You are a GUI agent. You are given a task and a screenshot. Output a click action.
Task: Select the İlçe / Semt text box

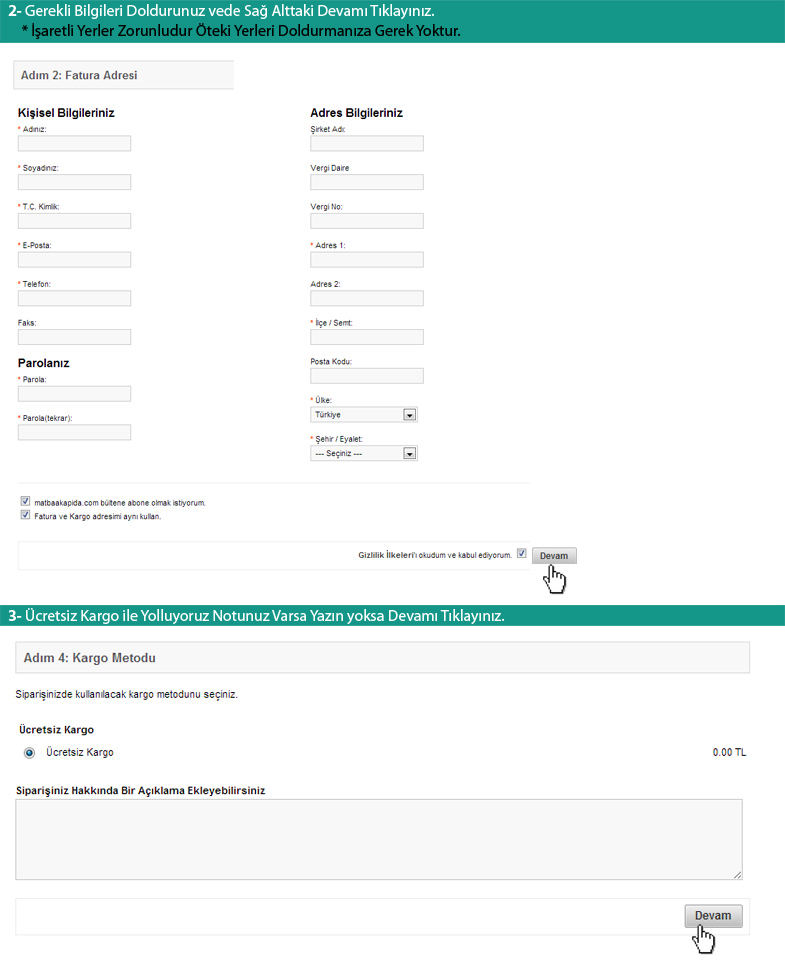pos(367,337)
